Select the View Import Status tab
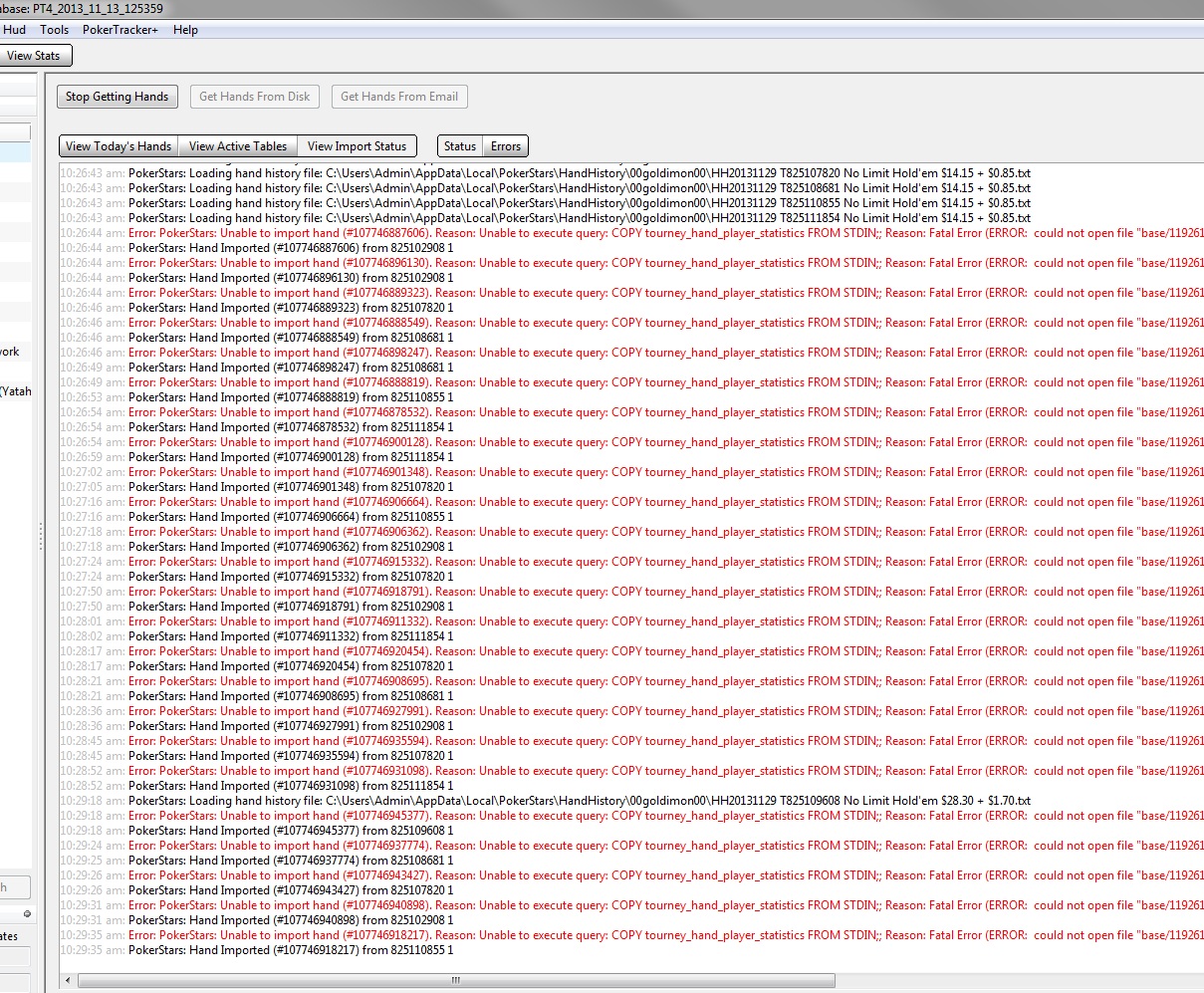Screen dimensions: 1204x993 click(x=358, y=146)
